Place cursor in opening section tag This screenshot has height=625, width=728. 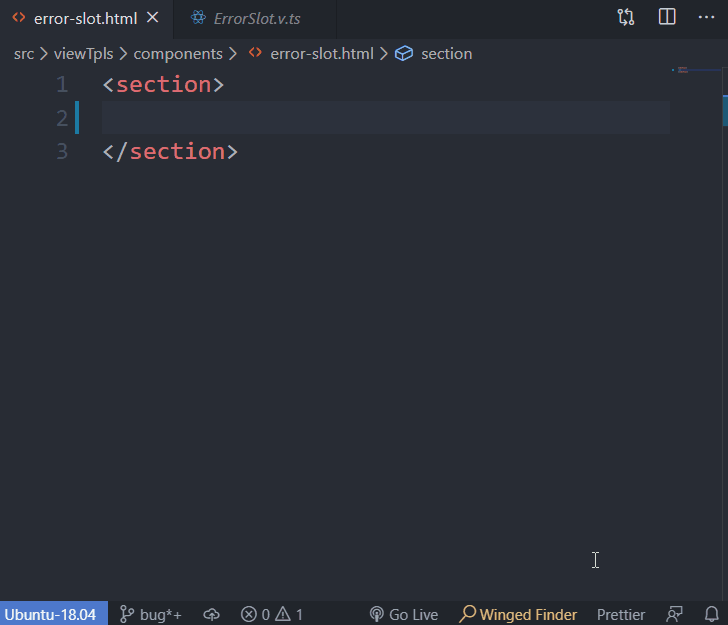point(163,85)
